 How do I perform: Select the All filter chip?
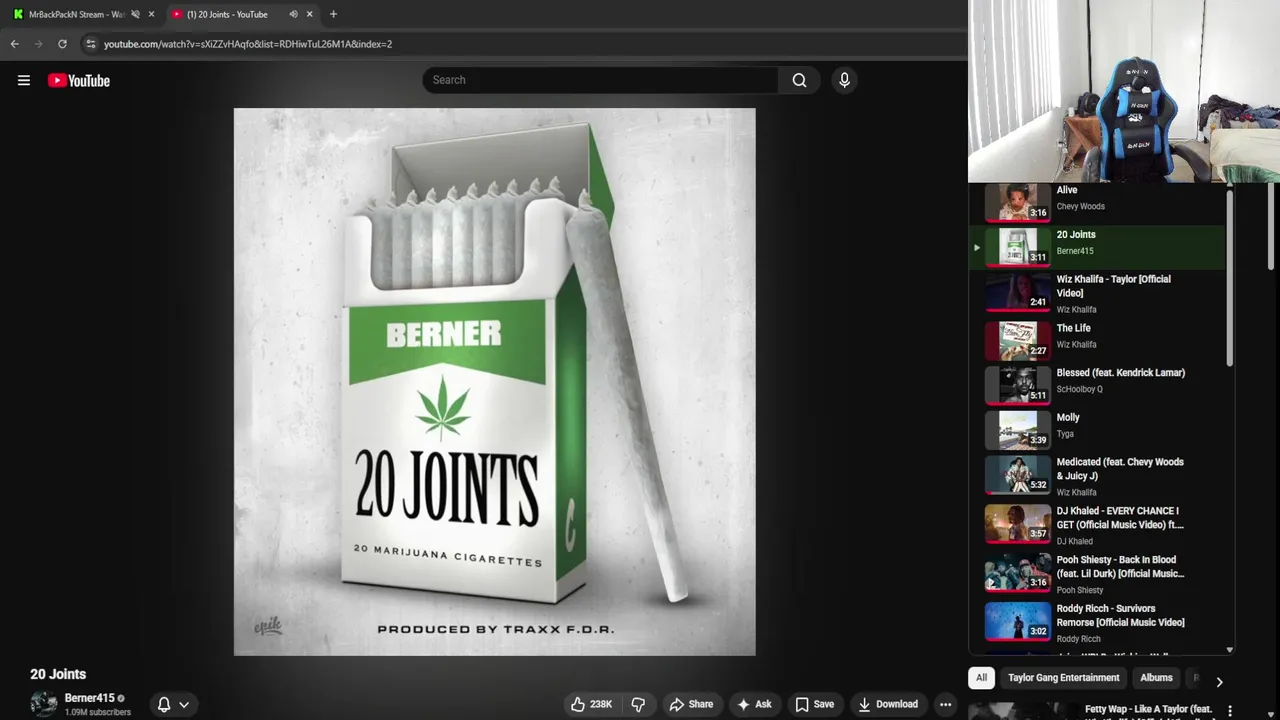point(981,678)
